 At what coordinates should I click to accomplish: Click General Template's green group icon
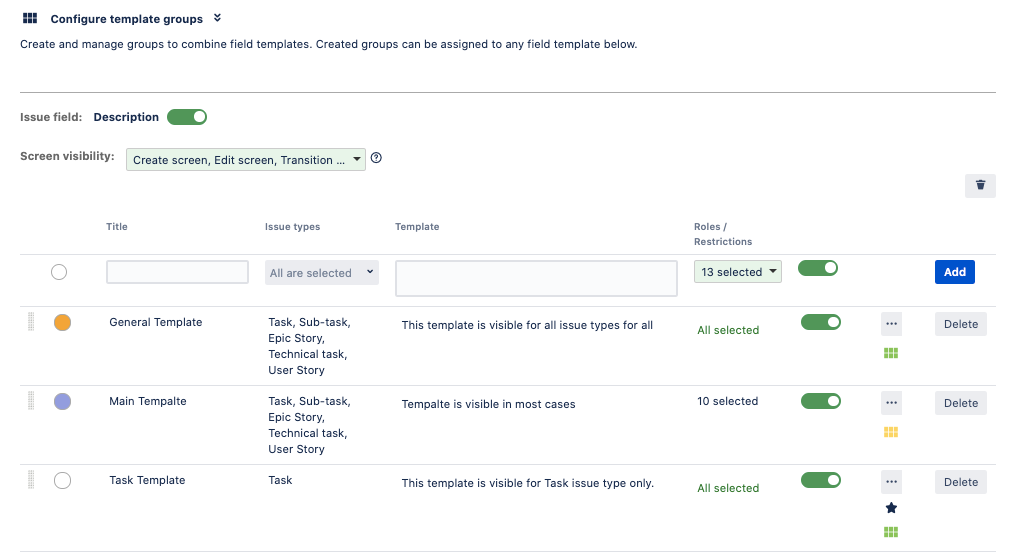891,353
